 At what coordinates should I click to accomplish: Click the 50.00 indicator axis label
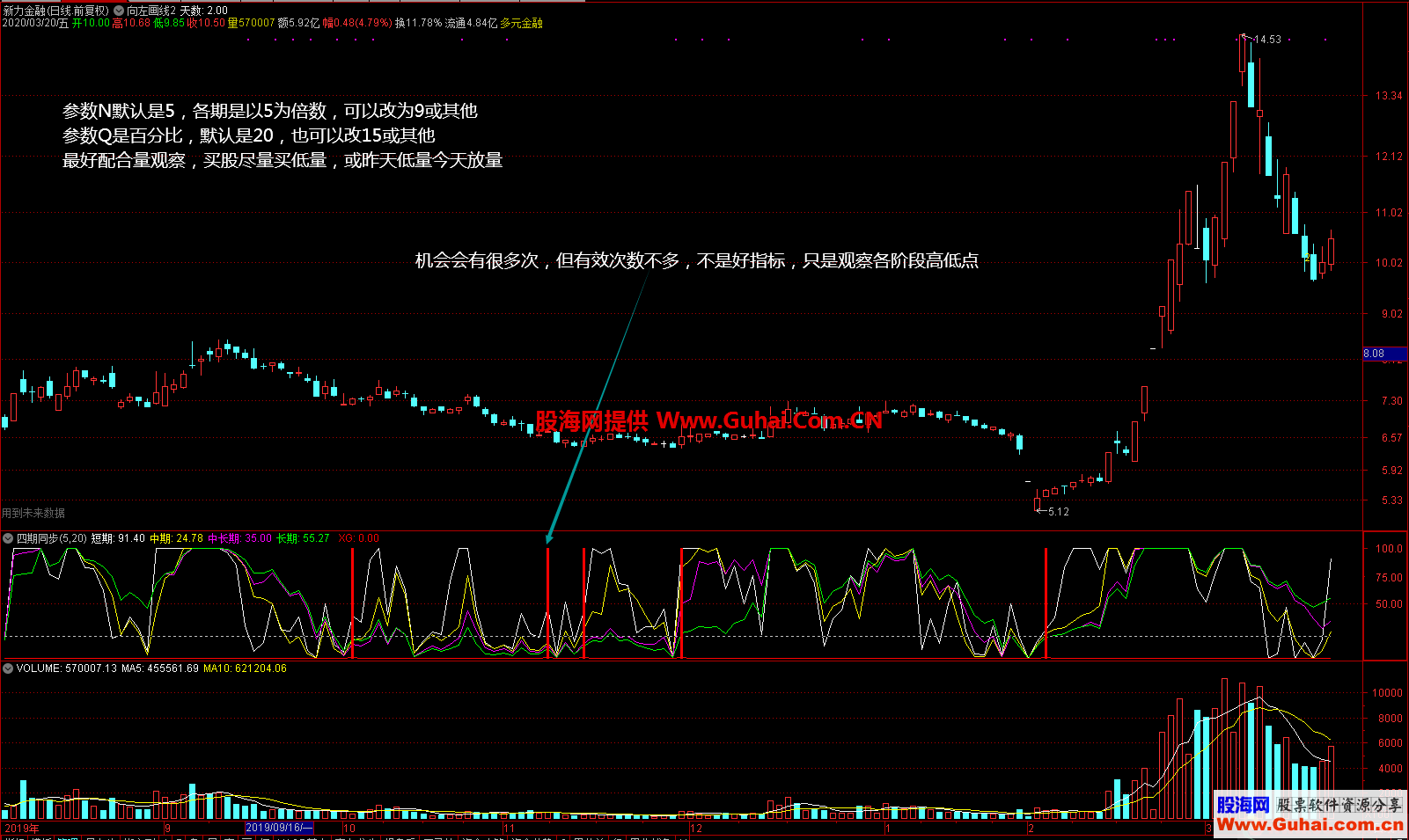1389,604
